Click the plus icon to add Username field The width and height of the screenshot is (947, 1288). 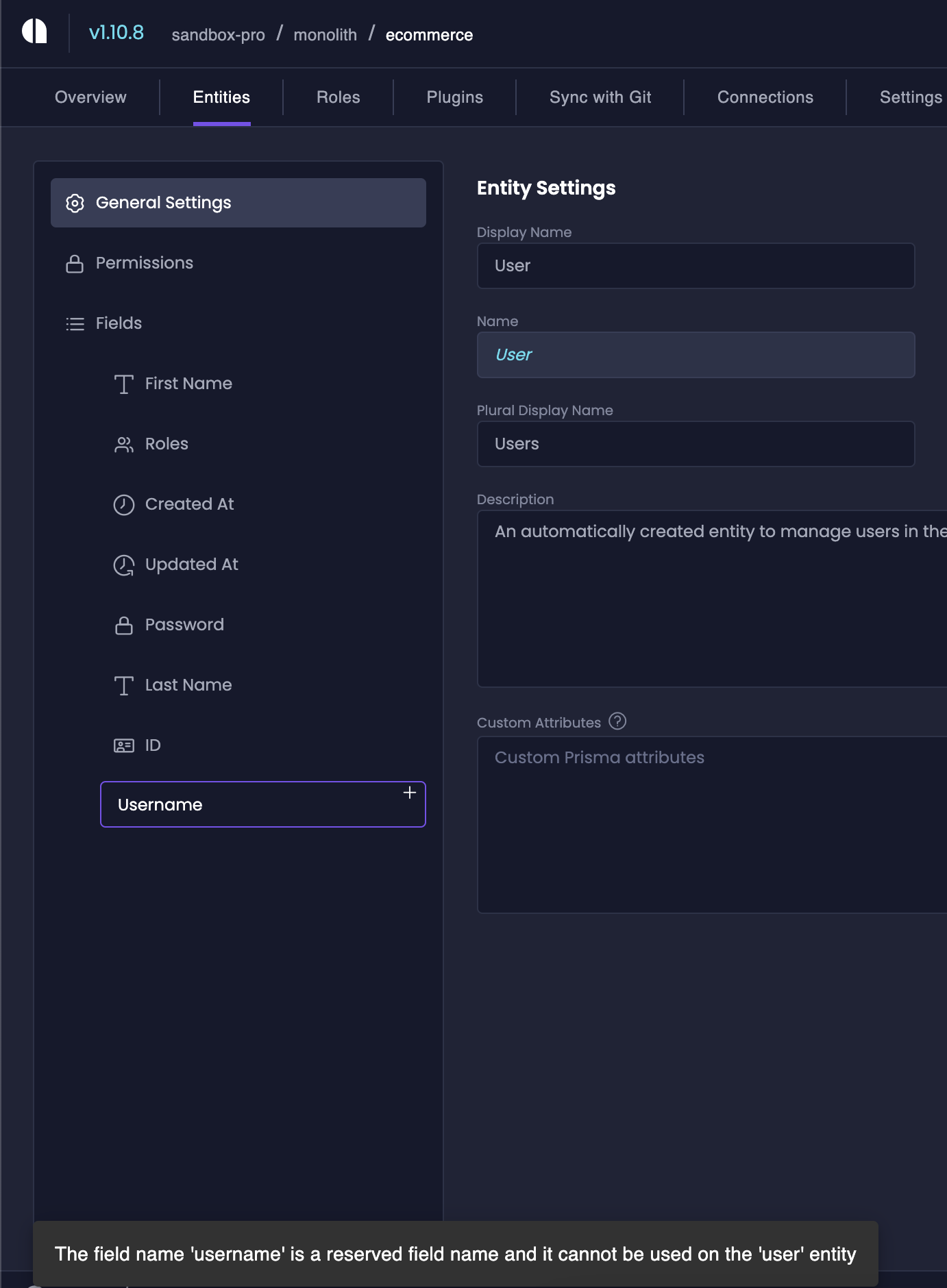tap(410, 793)
